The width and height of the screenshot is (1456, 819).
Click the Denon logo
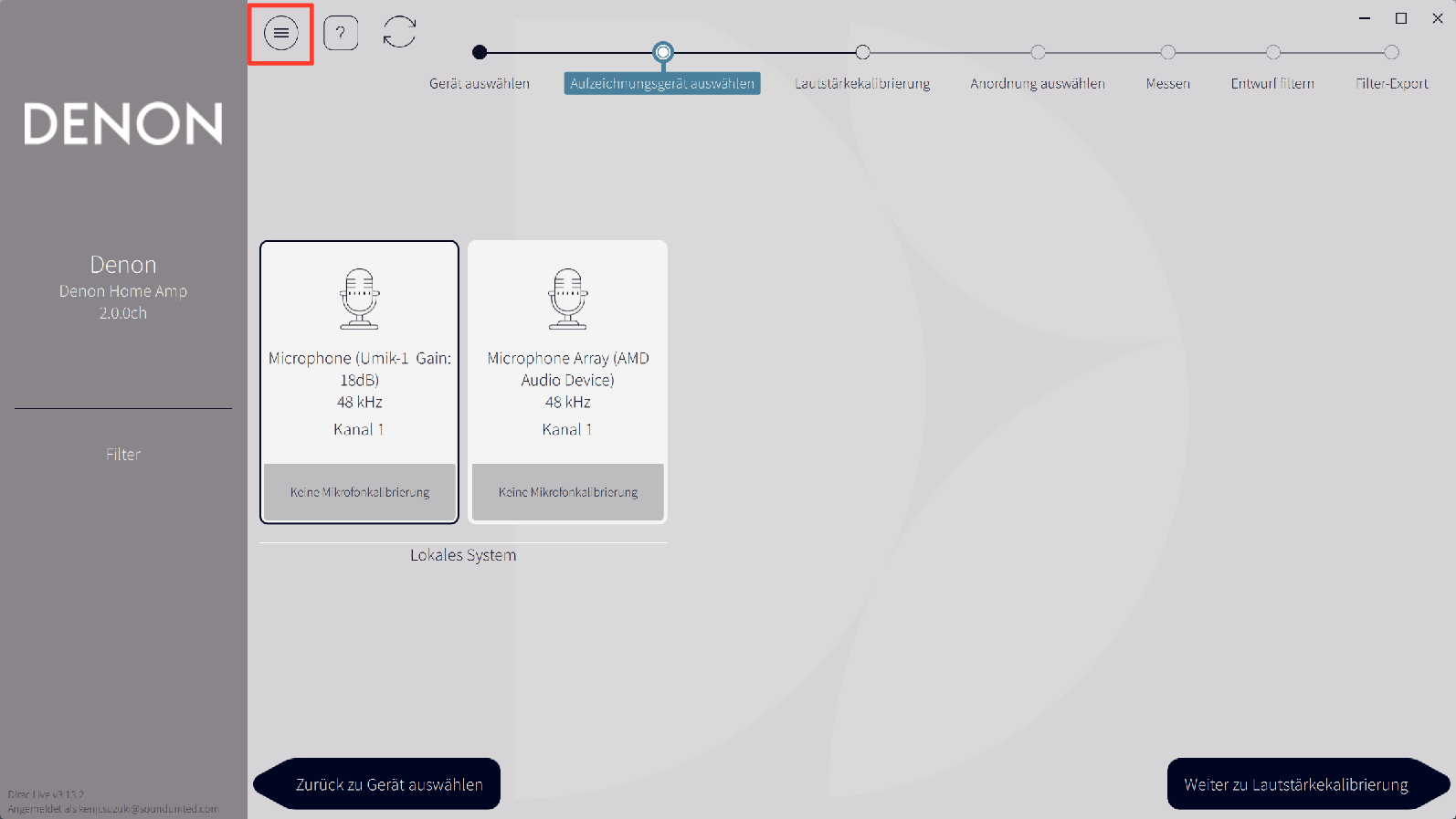pos(123,123)
